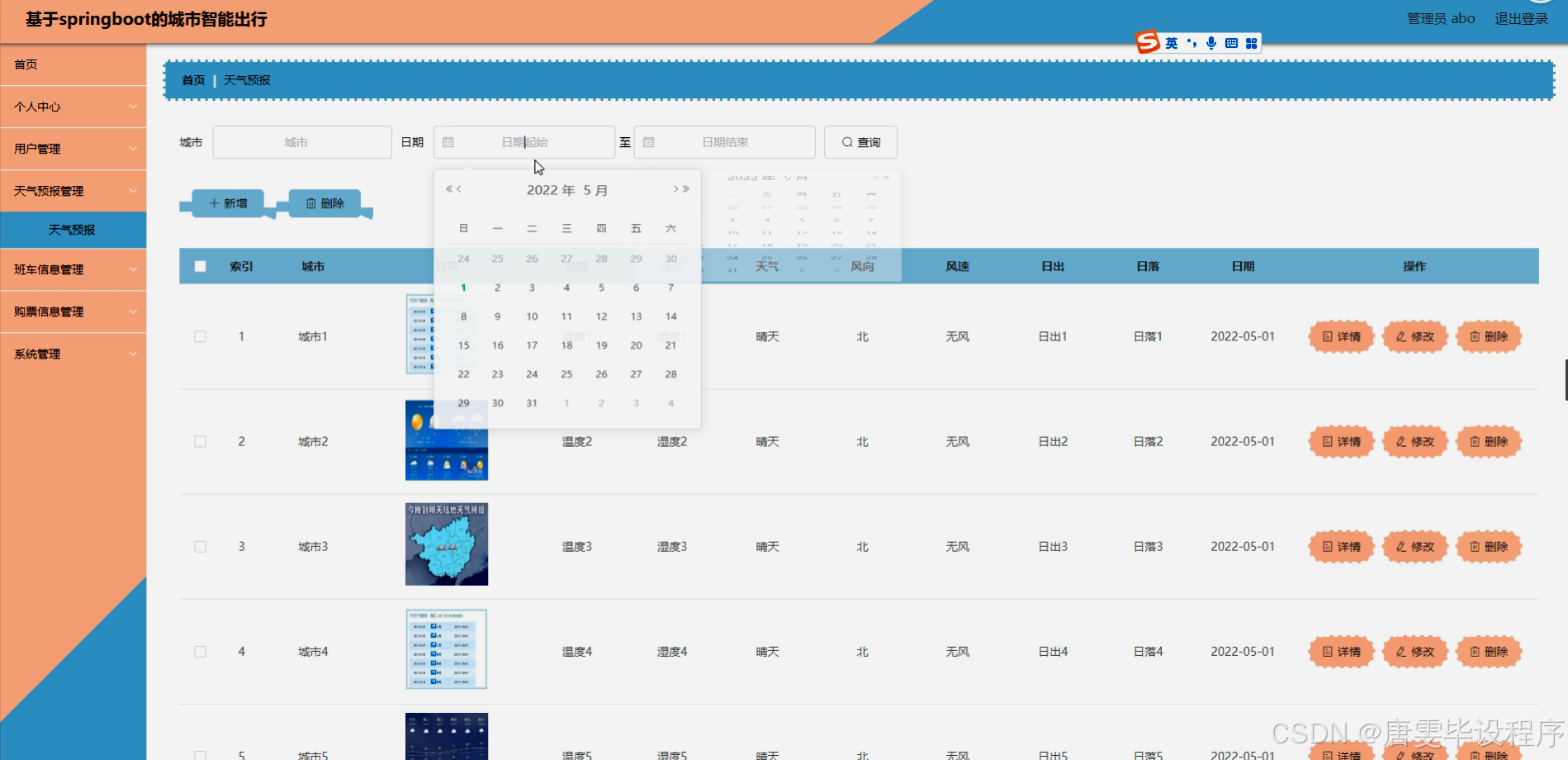
Task: Toggle Sogou English/Chinese mode indicator
Action: coord(1172,43)
